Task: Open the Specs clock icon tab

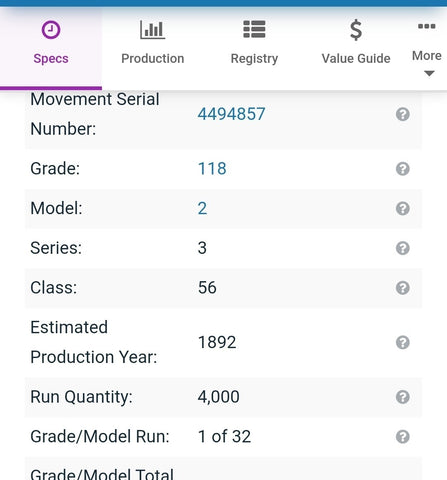Action: pyautogui.click(x=51, y=30)
